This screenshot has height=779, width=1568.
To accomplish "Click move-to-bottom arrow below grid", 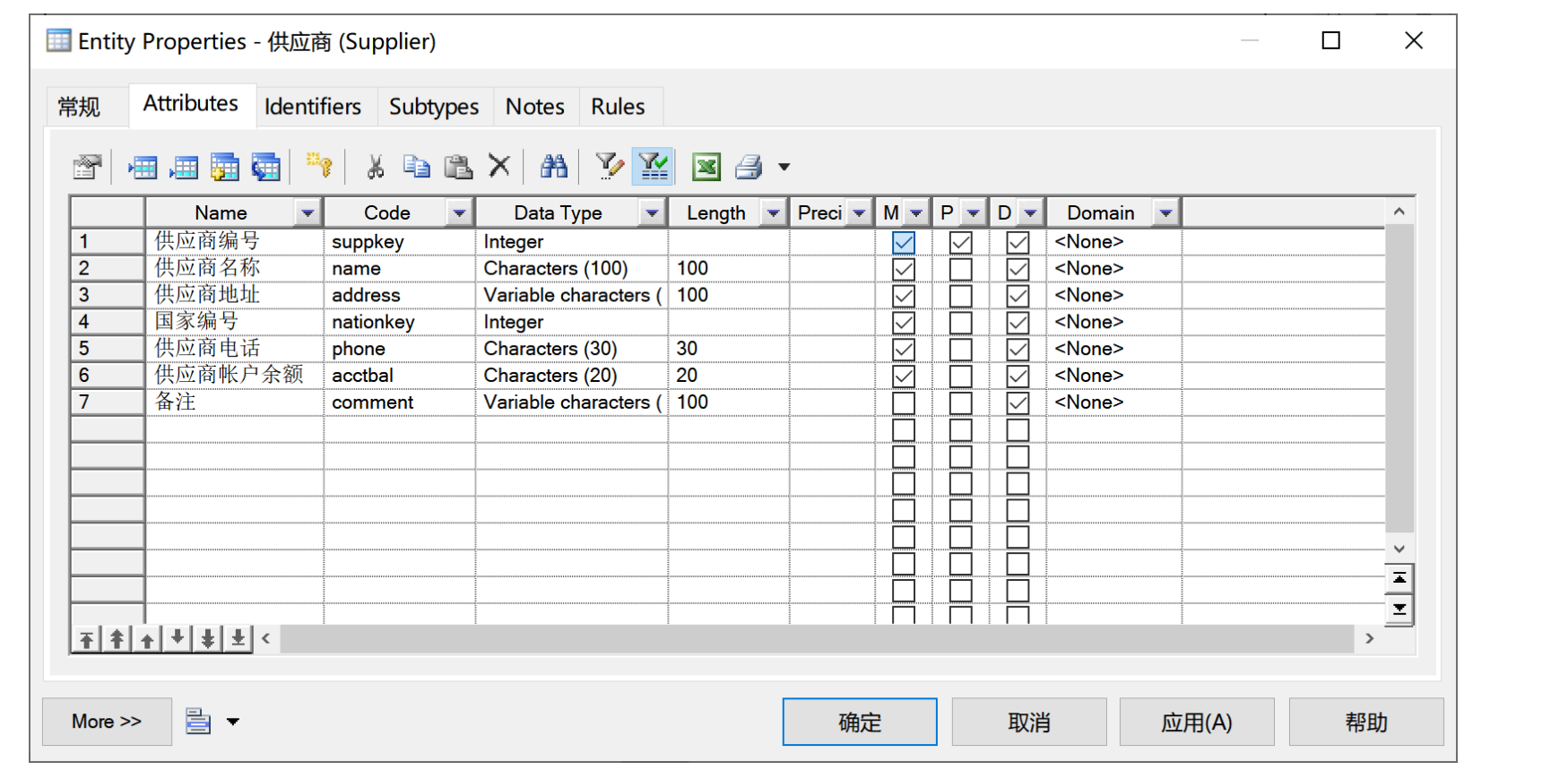I will click(x=238, y=639).
